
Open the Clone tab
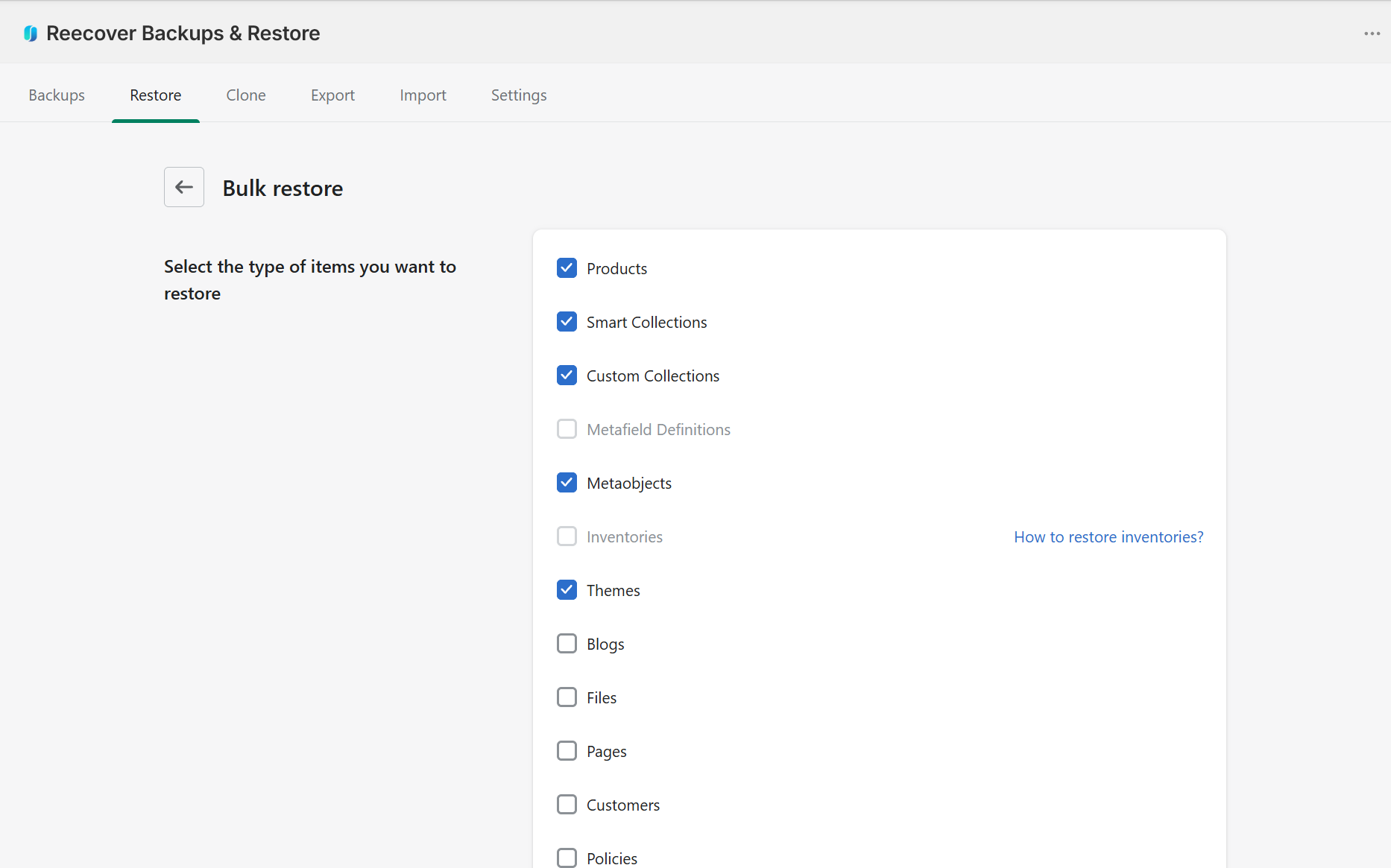coord(246,95)
